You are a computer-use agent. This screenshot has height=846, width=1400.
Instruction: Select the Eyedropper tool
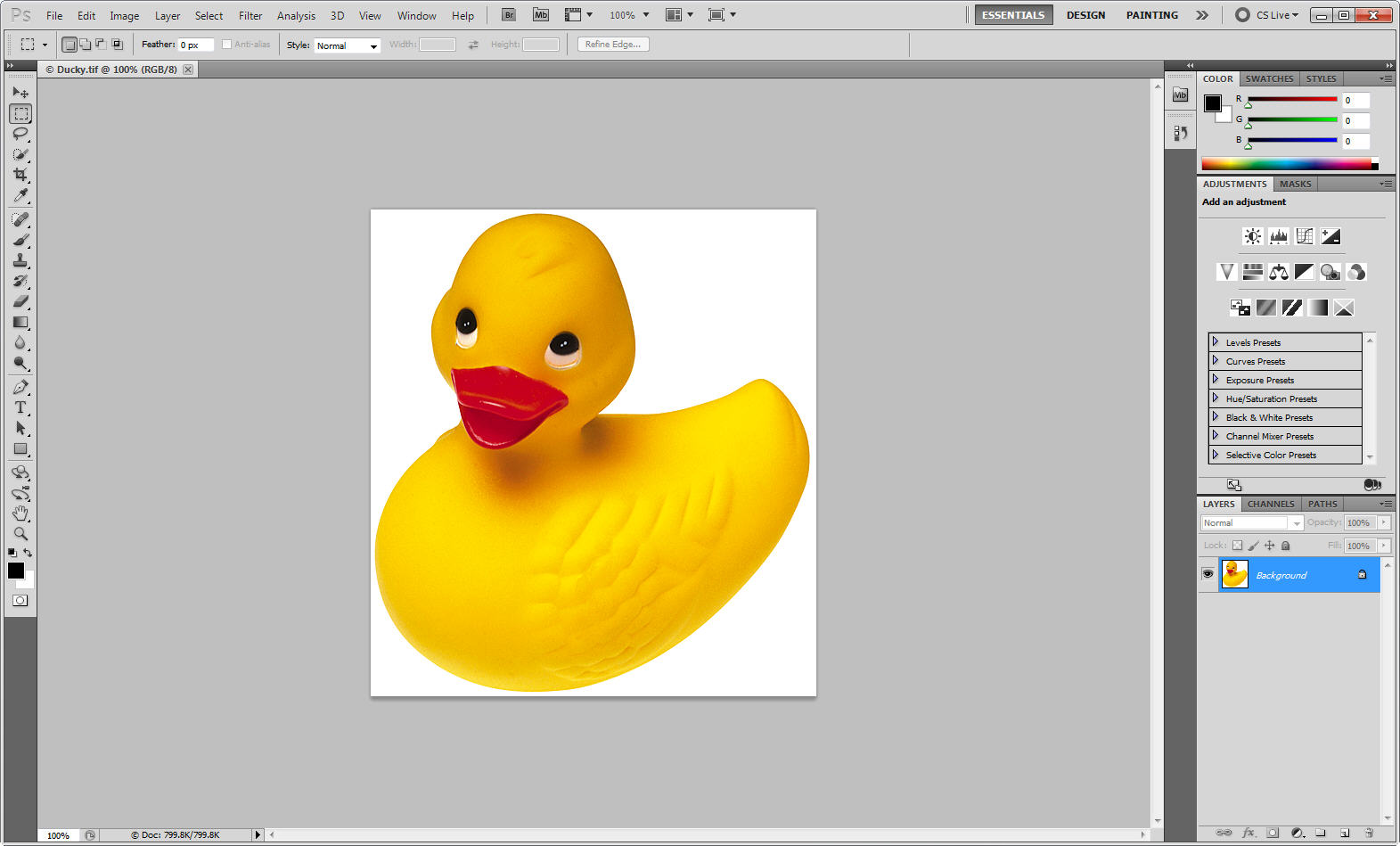[x=20, y=195]
